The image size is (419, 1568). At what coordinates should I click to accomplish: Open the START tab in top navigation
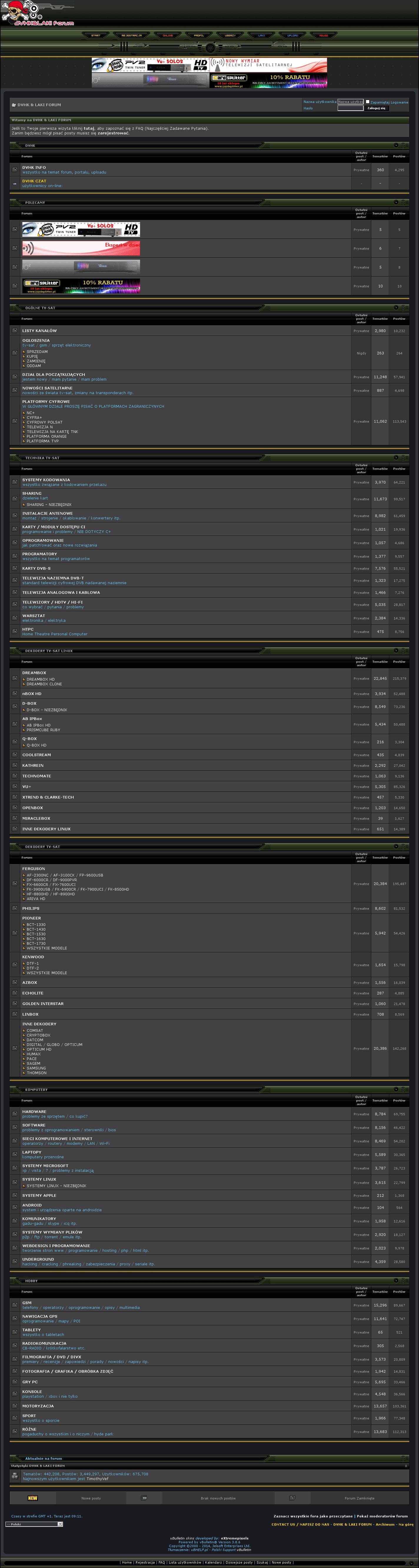[x=96, y=35]
